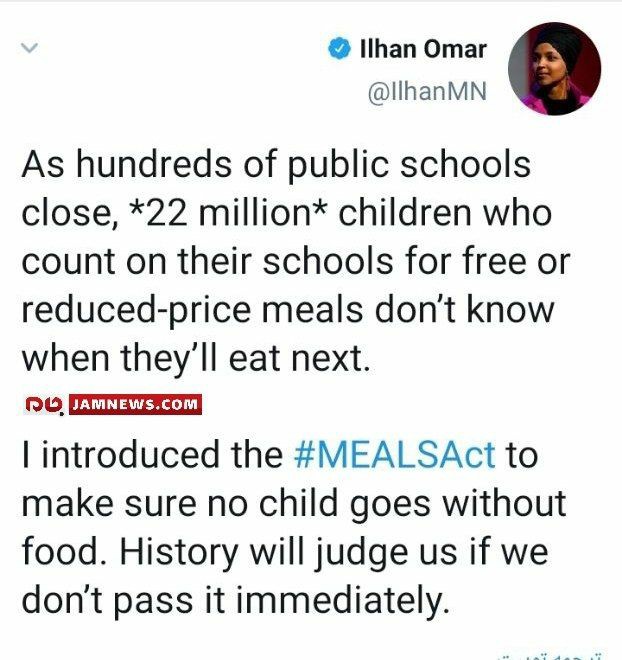Open the #MEALSAct hashtag
The width and height of the screenshot is (622, 660).
pos(394,455)
